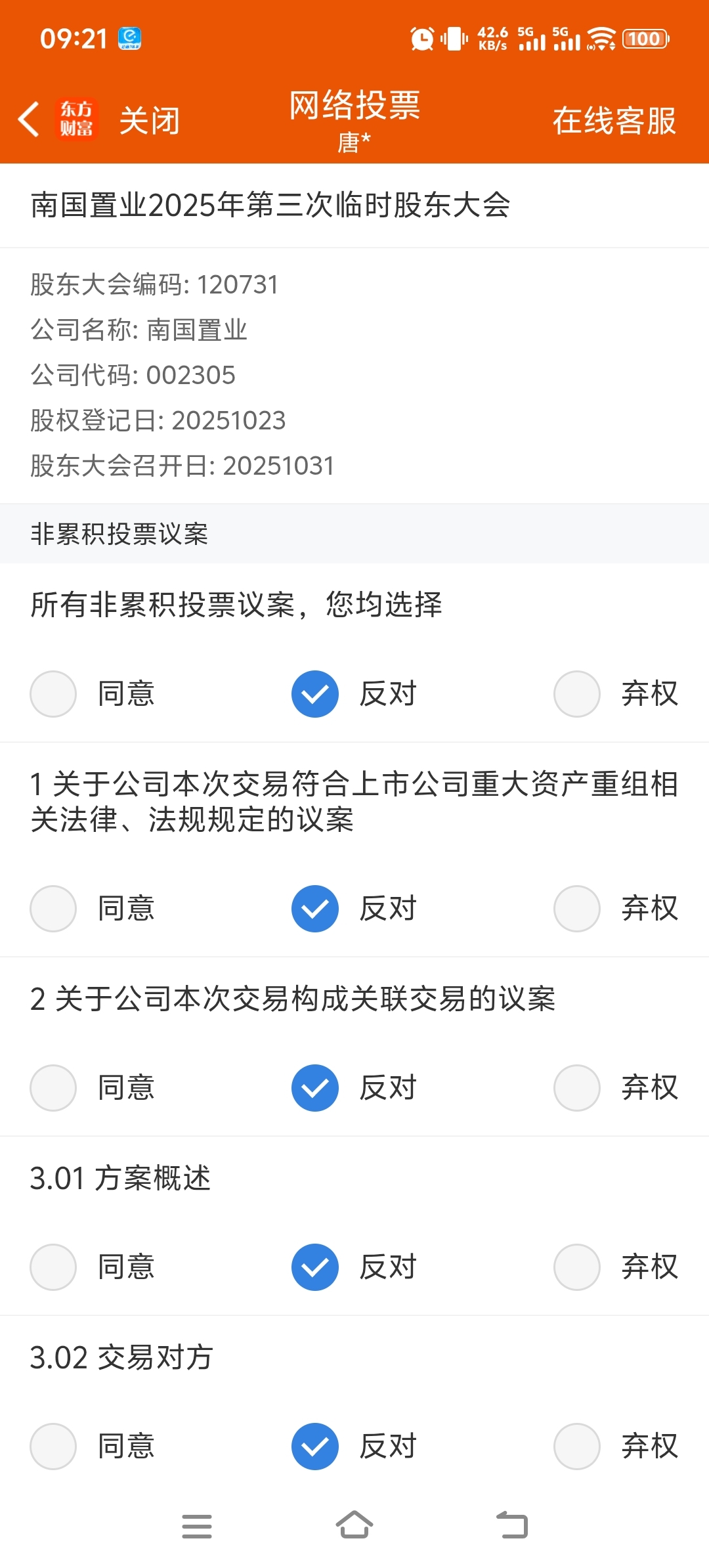Tap the 东方财富 app logo
Image resolution: width=709 pixels, height=1568 pixels.
pos(77,120)
